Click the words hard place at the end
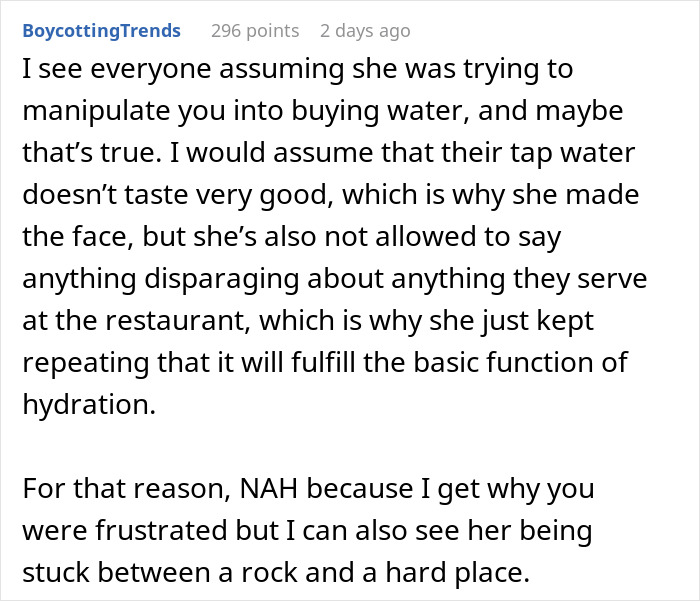This screenshot has height=601, width=700. point(470,574)
